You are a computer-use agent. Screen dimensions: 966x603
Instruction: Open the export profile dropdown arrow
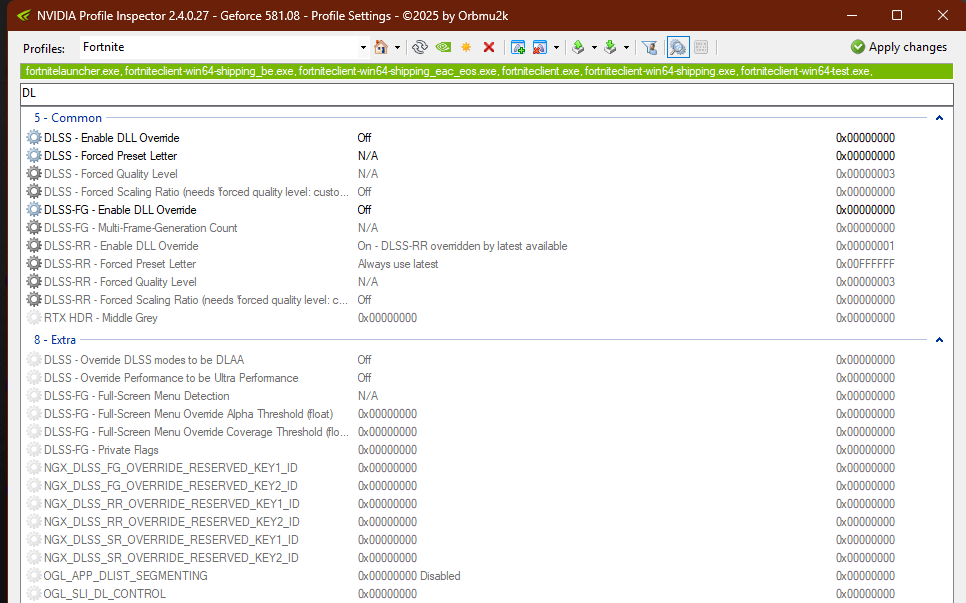pyautogui.click(x=594, y=47)
